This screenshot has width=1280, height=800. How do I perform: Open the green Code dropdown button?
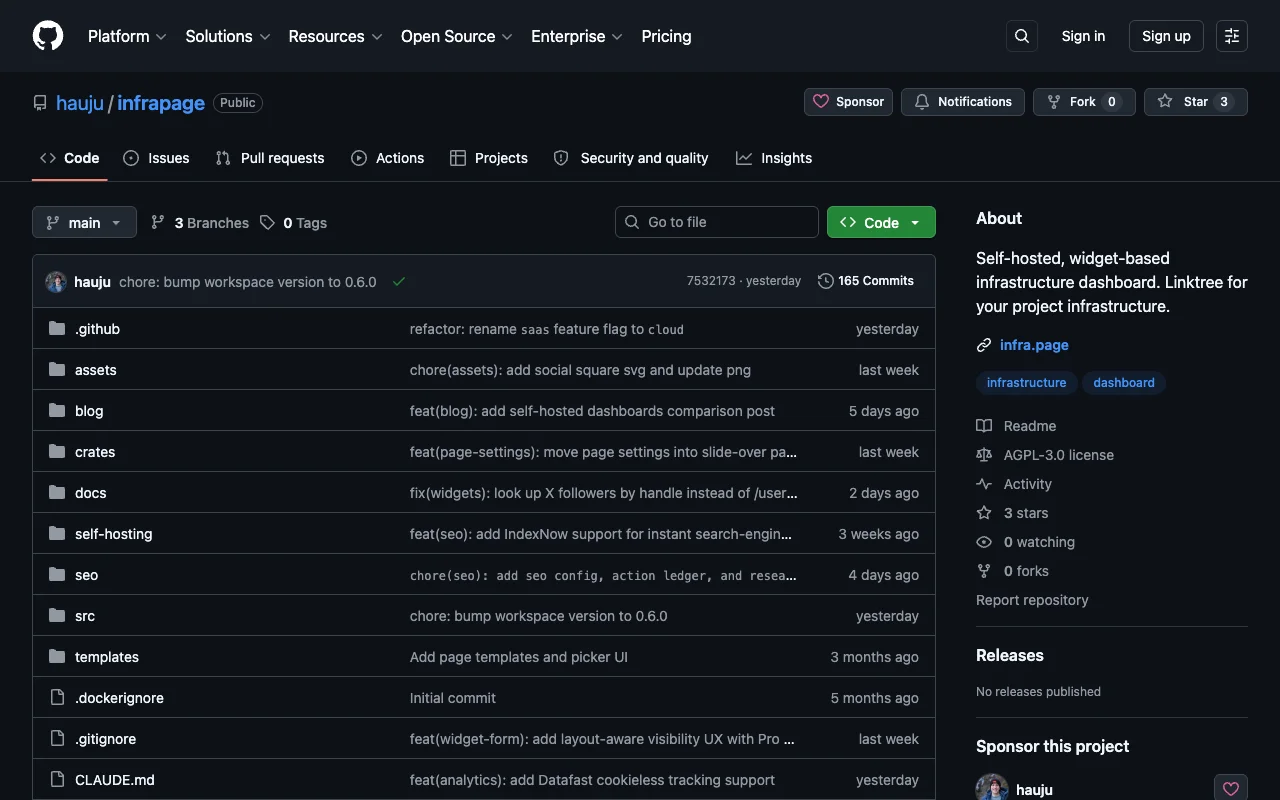(x=881, y=222)
